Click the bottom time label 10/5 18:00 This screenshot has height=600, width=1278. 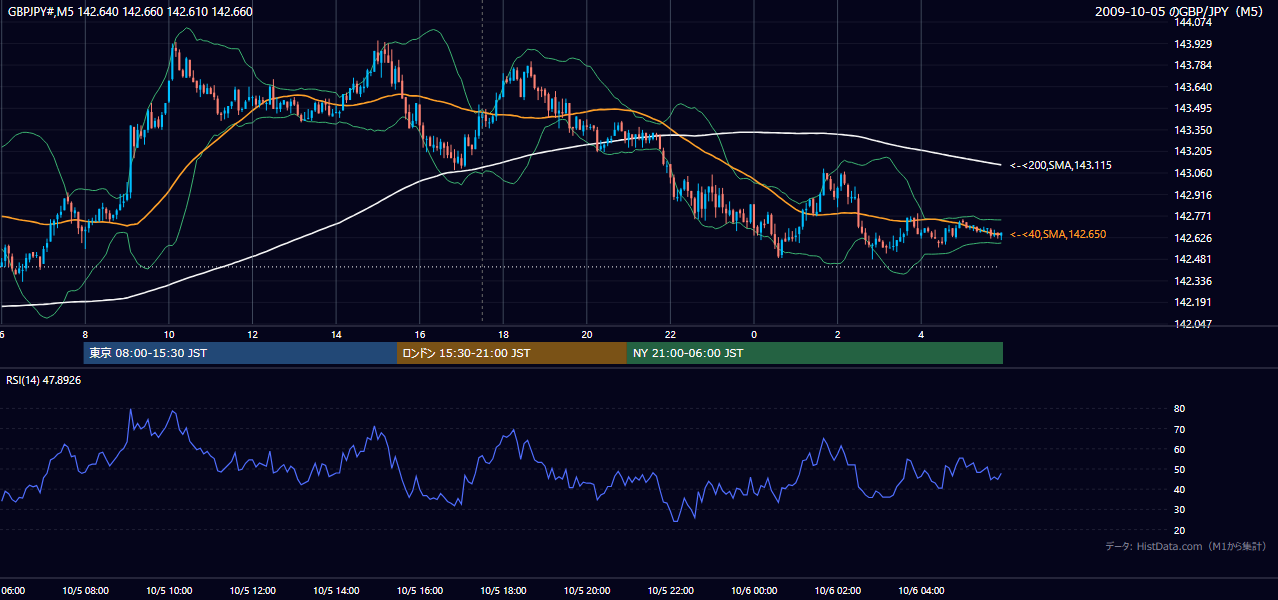(x=503, y=591)
